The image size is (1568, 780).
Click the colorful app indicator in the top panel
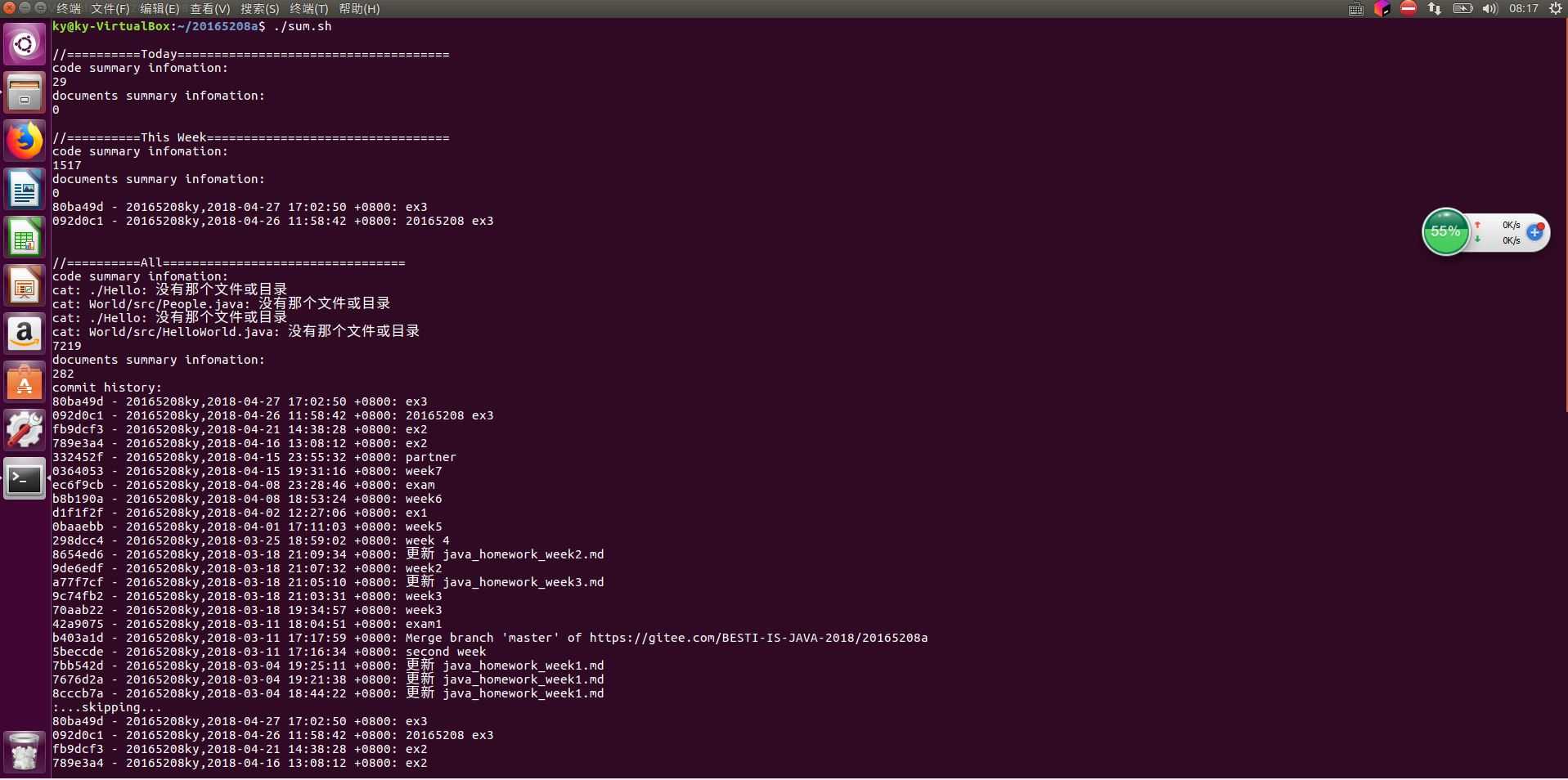pyautogui.click(x=1382, y=9)
